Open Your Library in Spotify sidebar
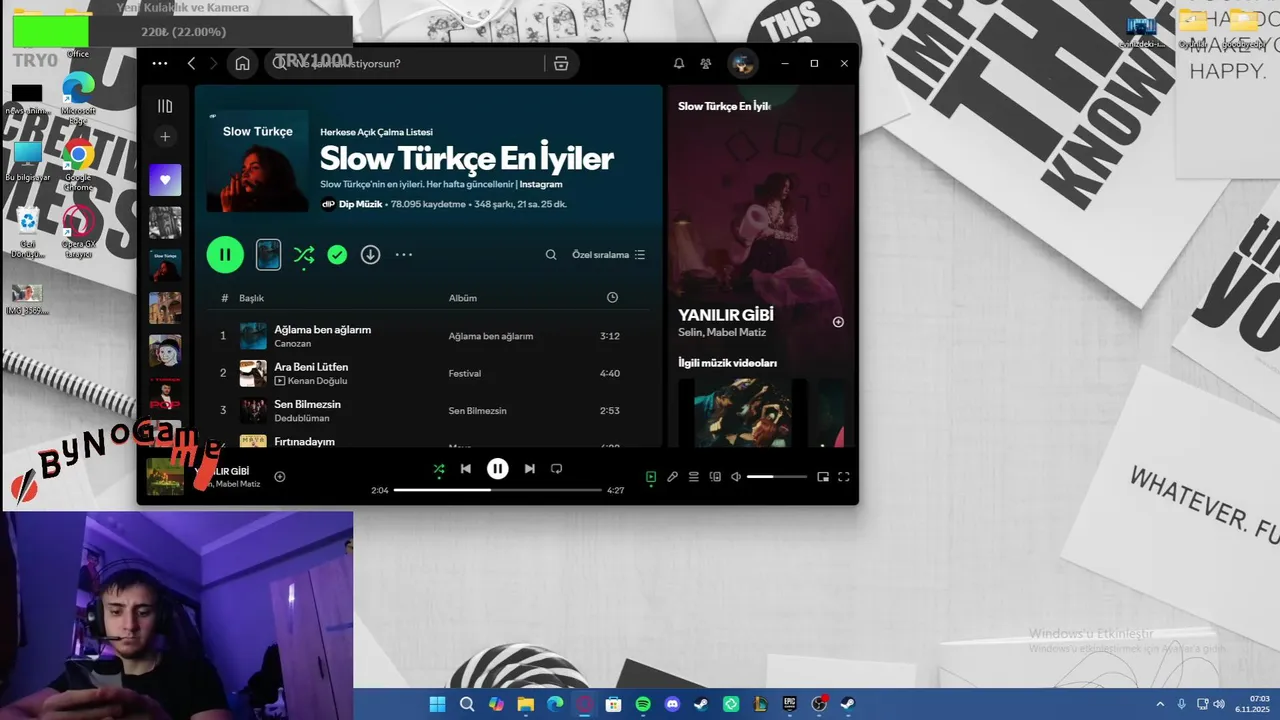The width and height of the screenshot is (1280, 720). point(165,106)
